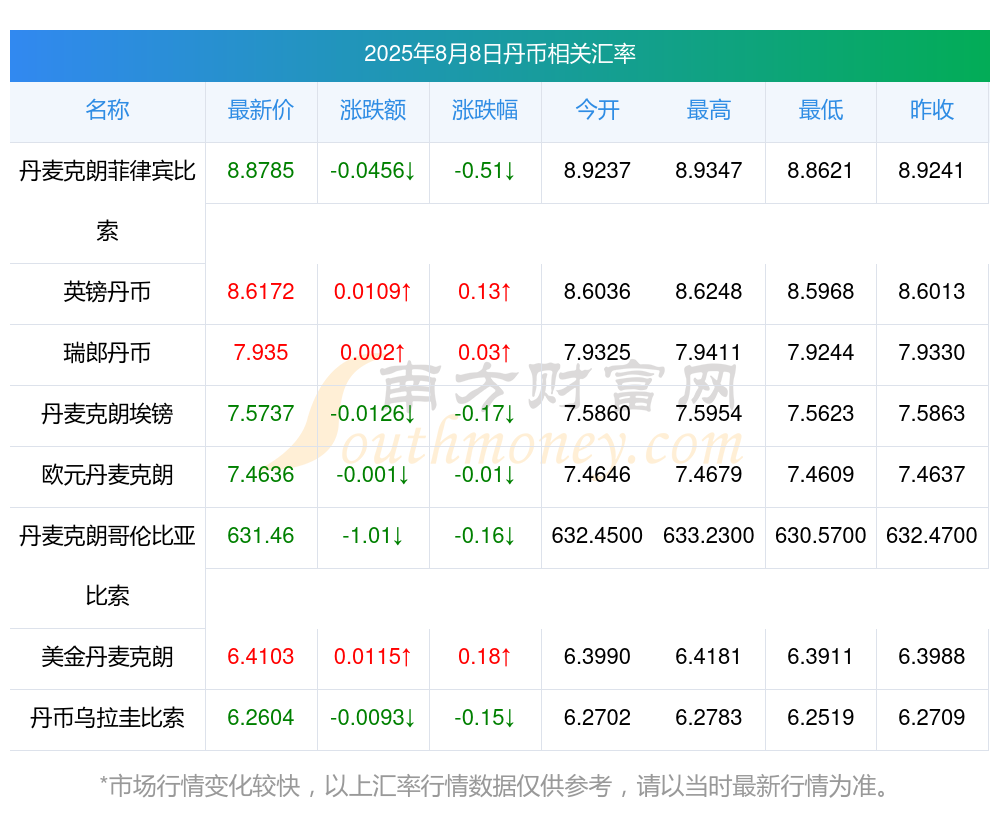This screenshot has height=817, width=1000.
Task: Click the row name 瑞郎丹币
Action: pos(107,353)
